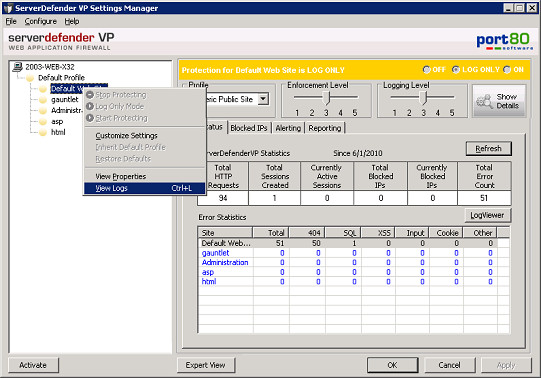This screenshot has height=378, width=541.
Task: Open the LogViewer button
Action: pyautogui.click(x=487, y=215)
